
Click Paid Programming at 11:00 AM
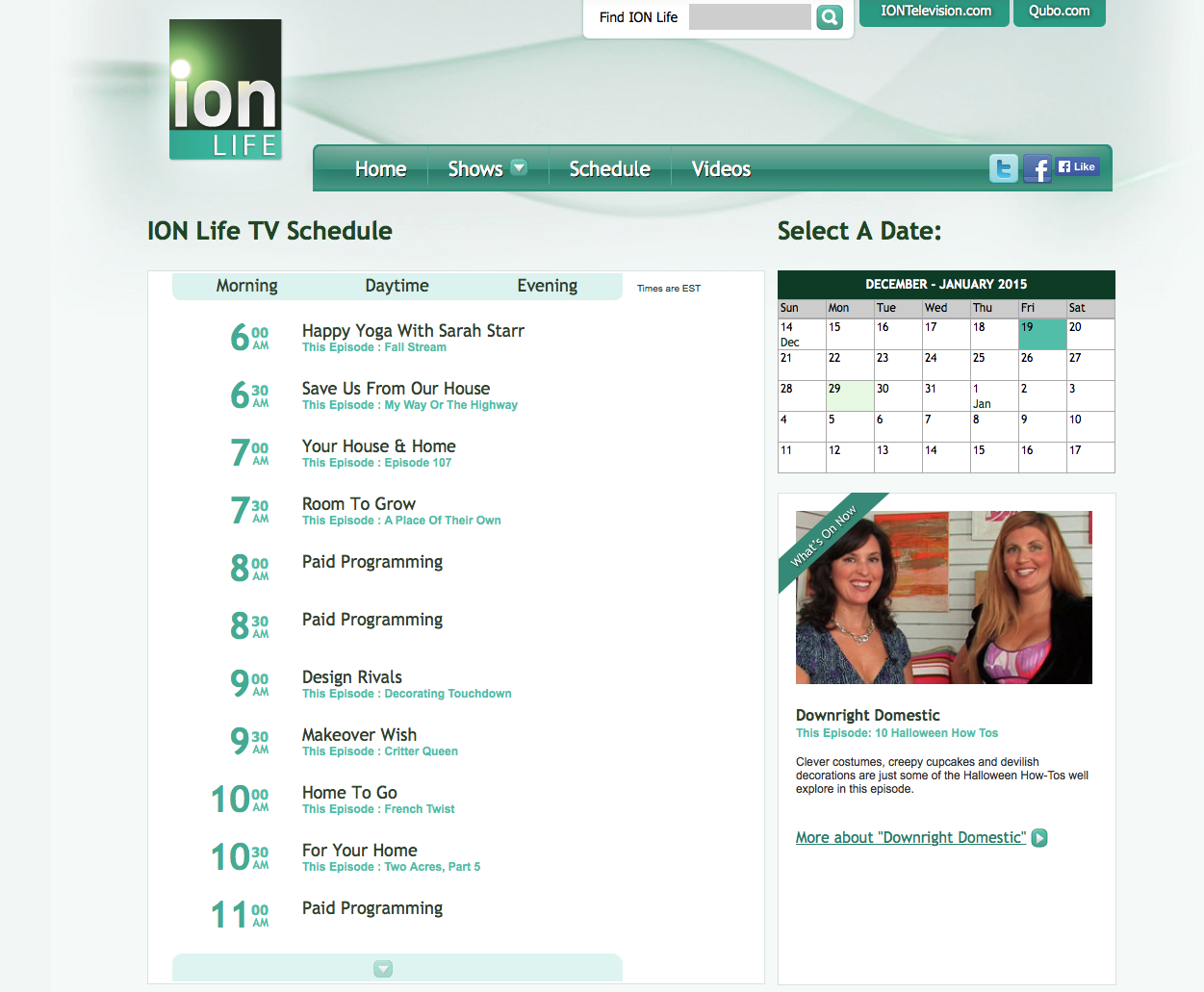point(372,908)
